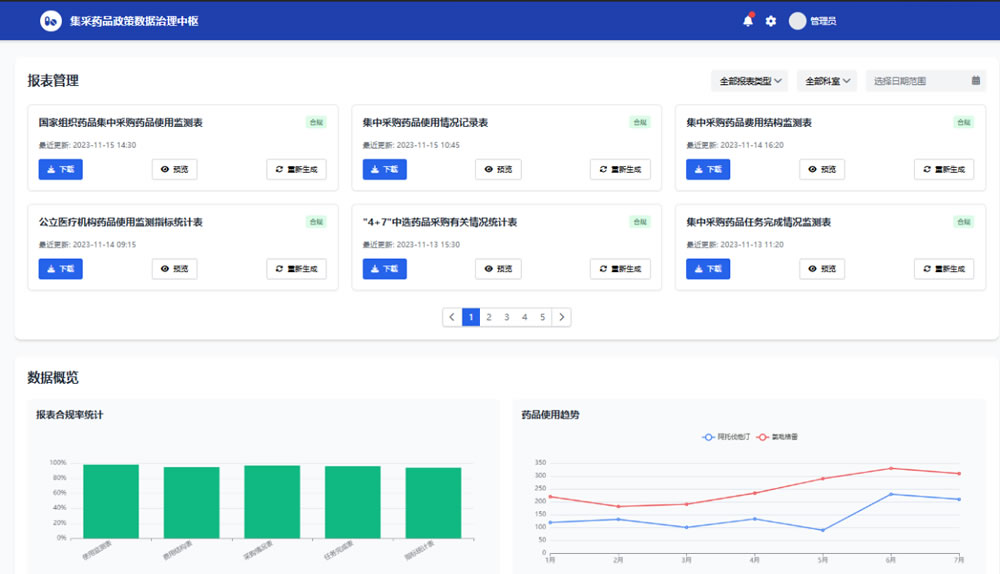Download "4+7"中选药品采购有关情况统计表

click(x=385, y=269)
